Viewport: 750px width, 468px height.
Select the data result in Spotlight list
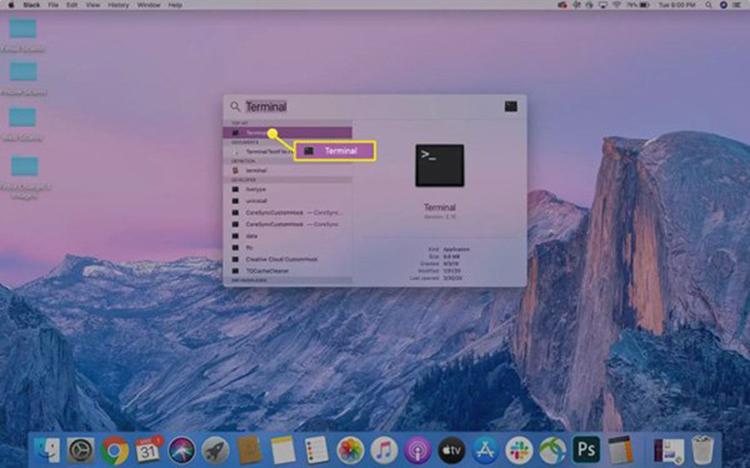pos(287,236)
